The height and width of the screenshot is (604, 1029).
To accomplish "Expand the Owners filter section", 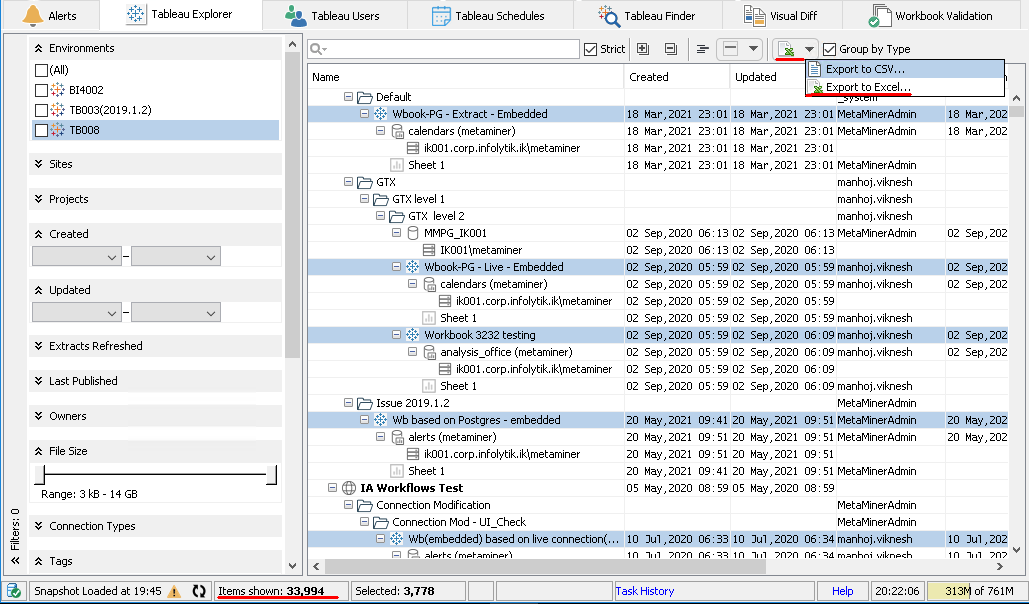I will coord(39,416).
